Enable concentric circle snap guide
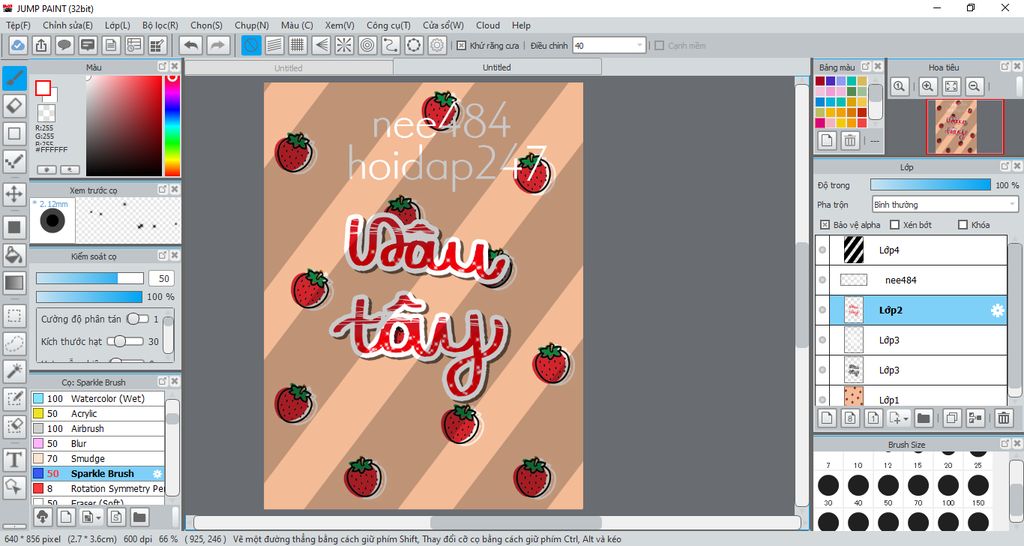 click(368, 45)
